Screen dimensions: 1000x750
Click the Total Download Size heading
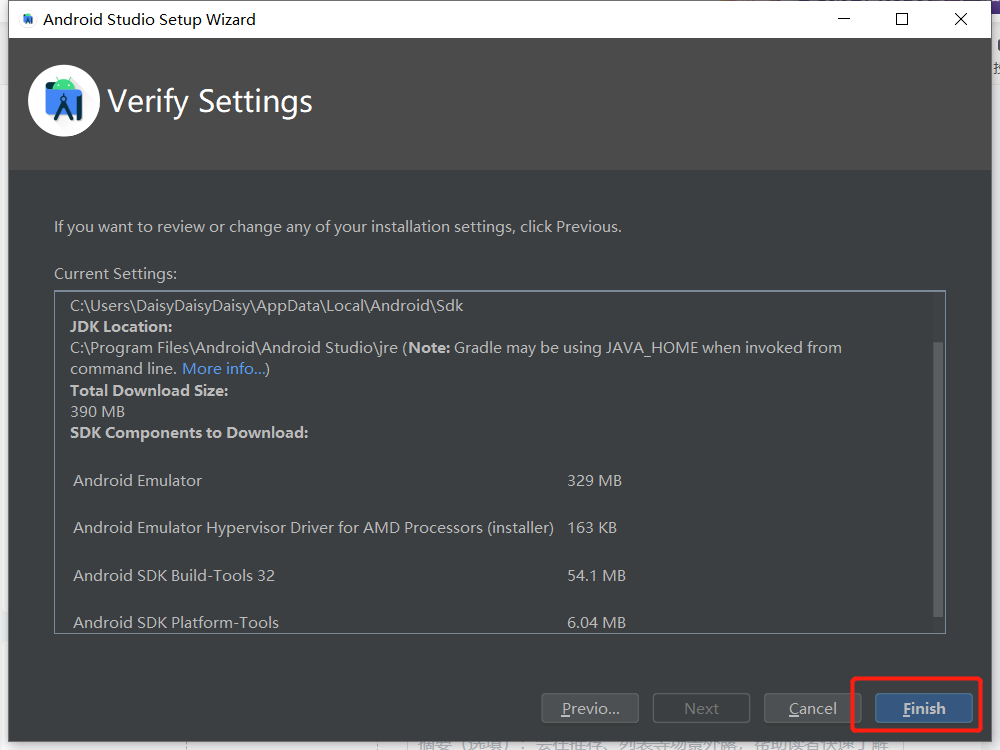pyautogui.click(x=149, y=390)
